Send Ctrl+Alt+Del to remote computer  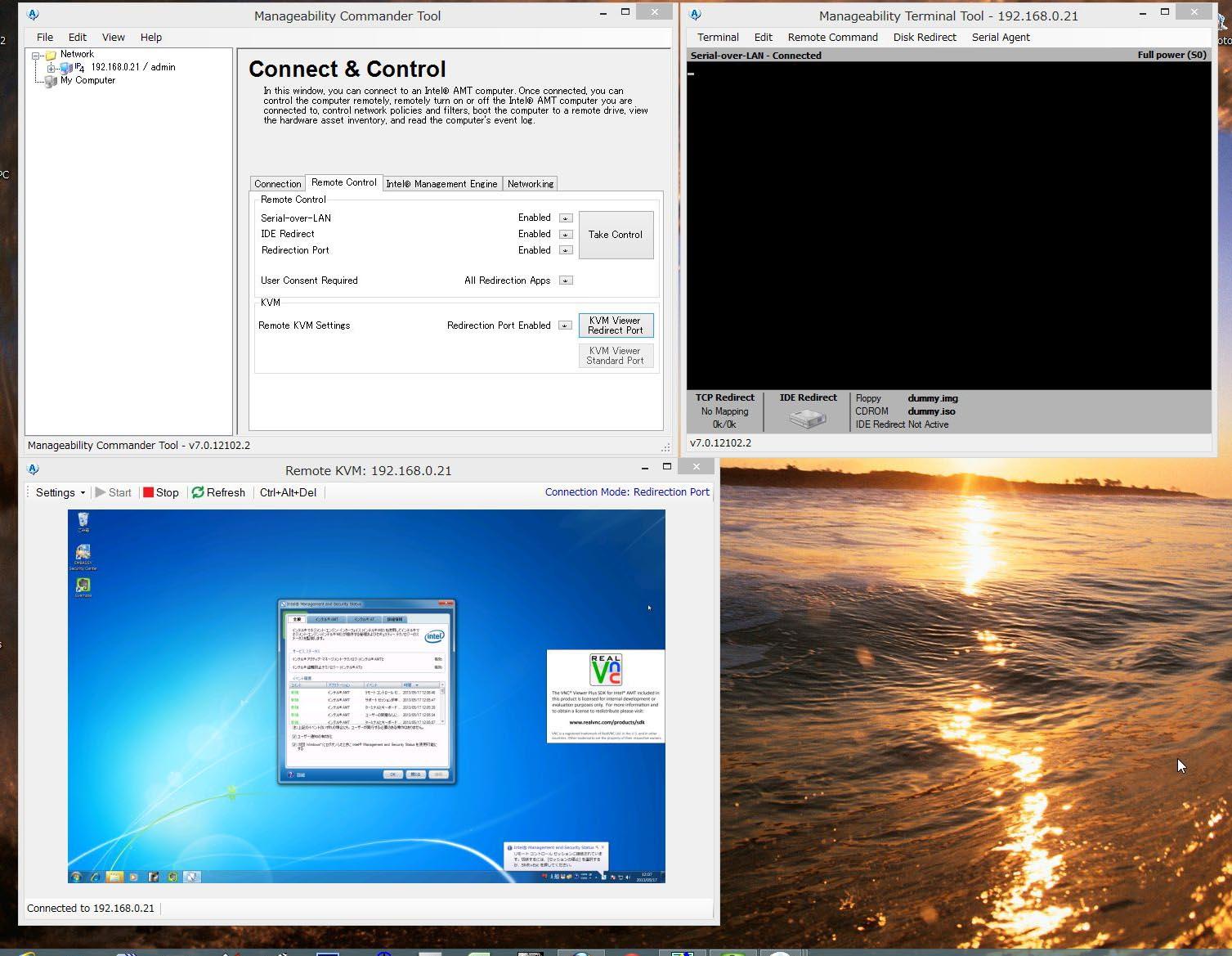(288, 492)
